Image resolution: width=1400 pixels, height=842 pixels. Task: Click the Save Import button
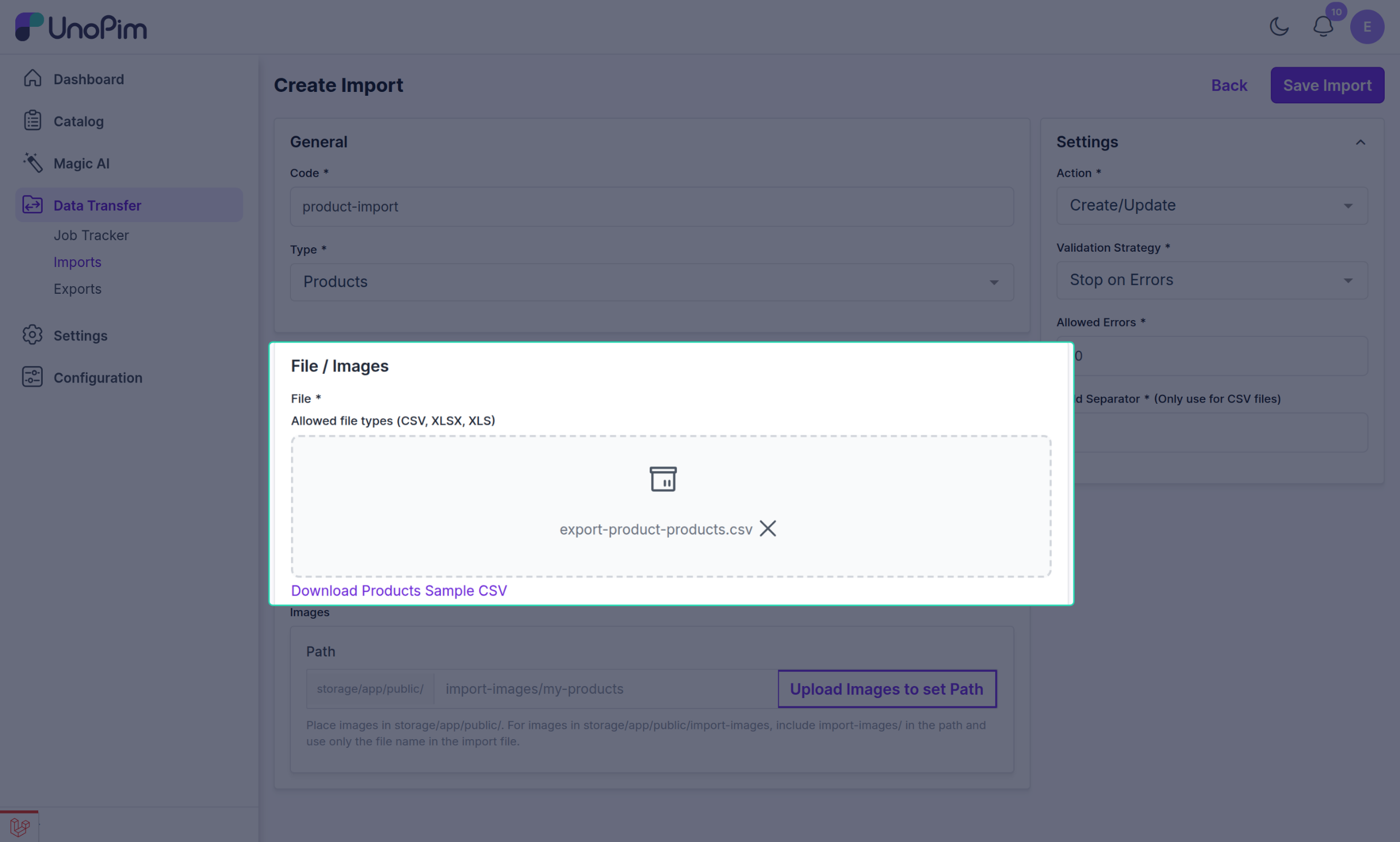click(1327, 85)
